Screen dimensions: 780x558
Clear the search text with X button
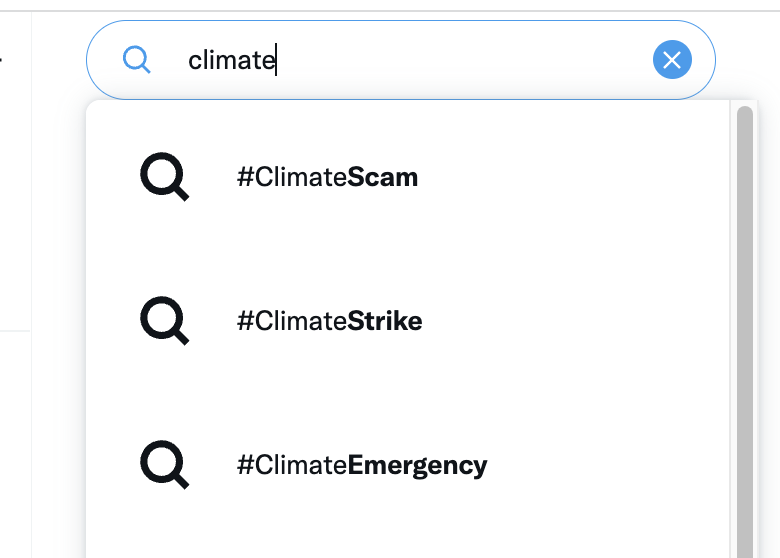tap(672, 61)
